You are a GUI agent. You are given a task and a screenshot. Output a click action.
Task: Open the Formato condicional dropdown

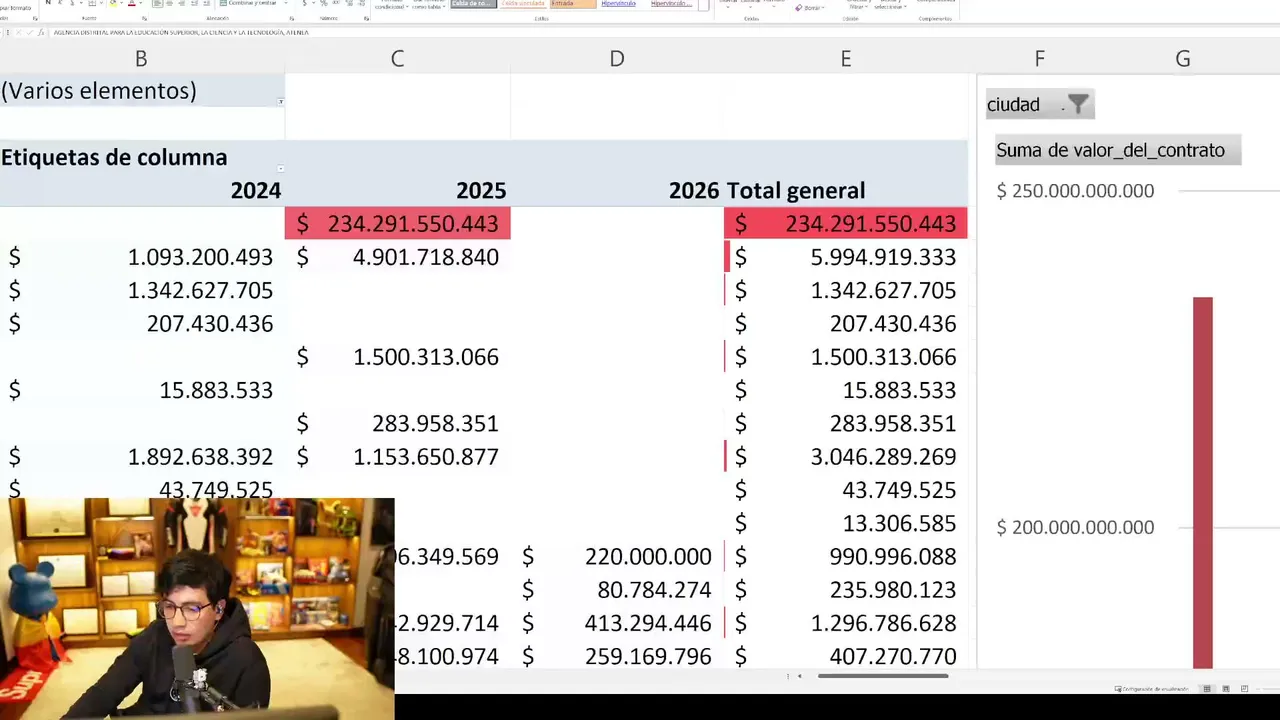click(x=390, y=5)
